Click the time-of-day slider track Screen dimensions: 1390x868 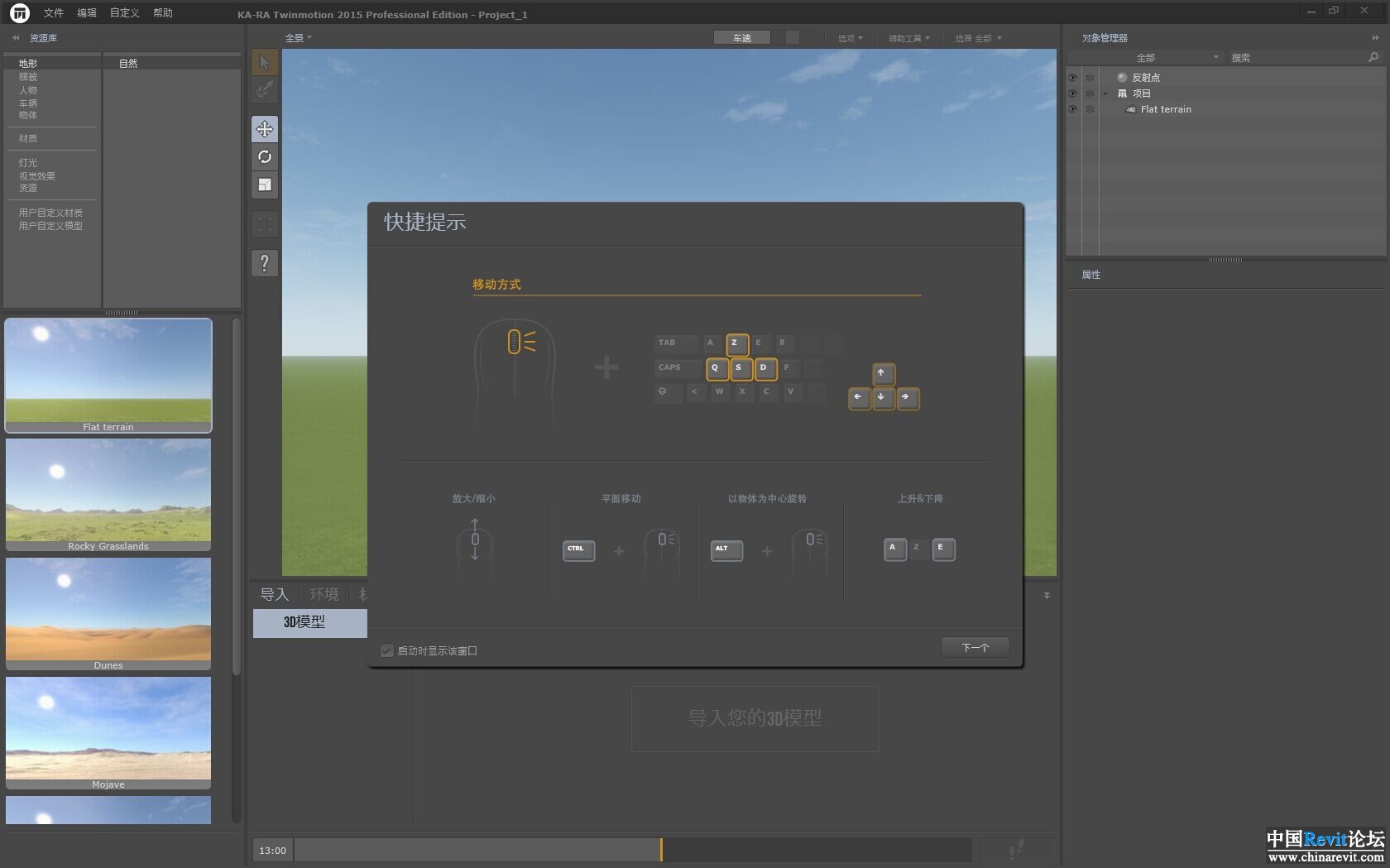[x=633, y=850]
